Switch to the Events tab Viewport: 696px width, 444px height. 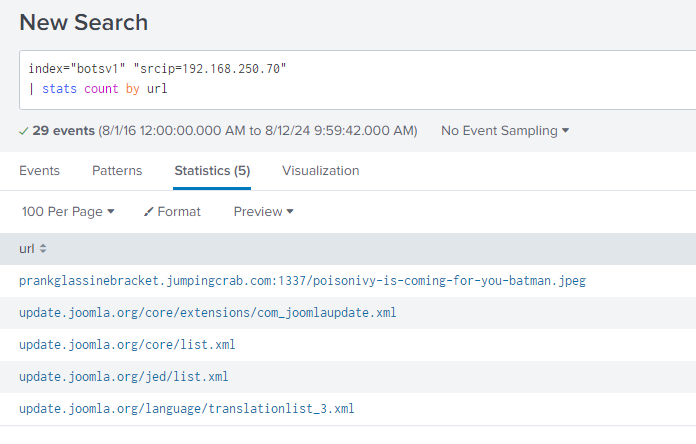point(39,171)
